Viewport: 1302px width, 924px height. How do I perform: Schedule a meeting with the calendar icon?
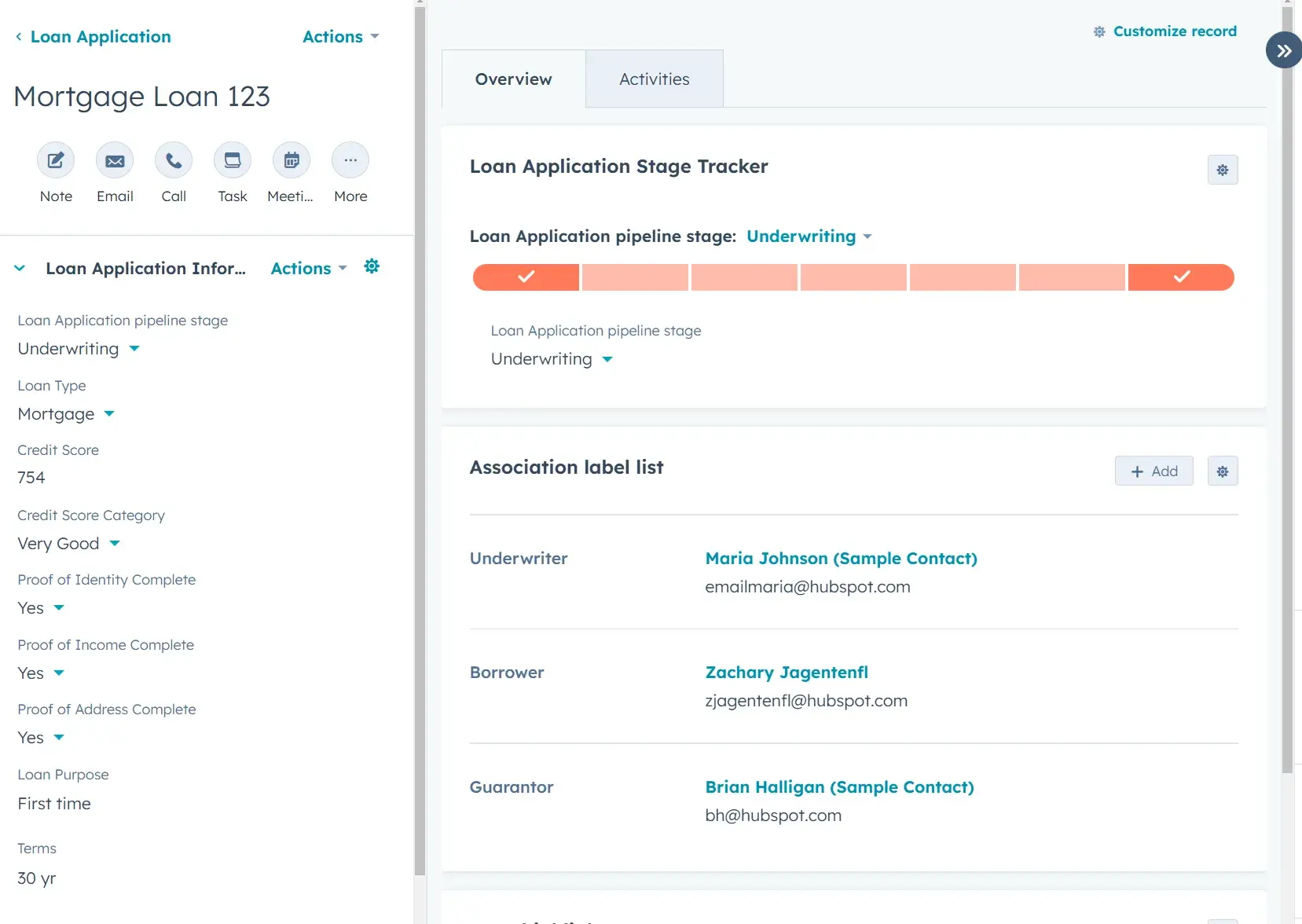pos(292,161)
